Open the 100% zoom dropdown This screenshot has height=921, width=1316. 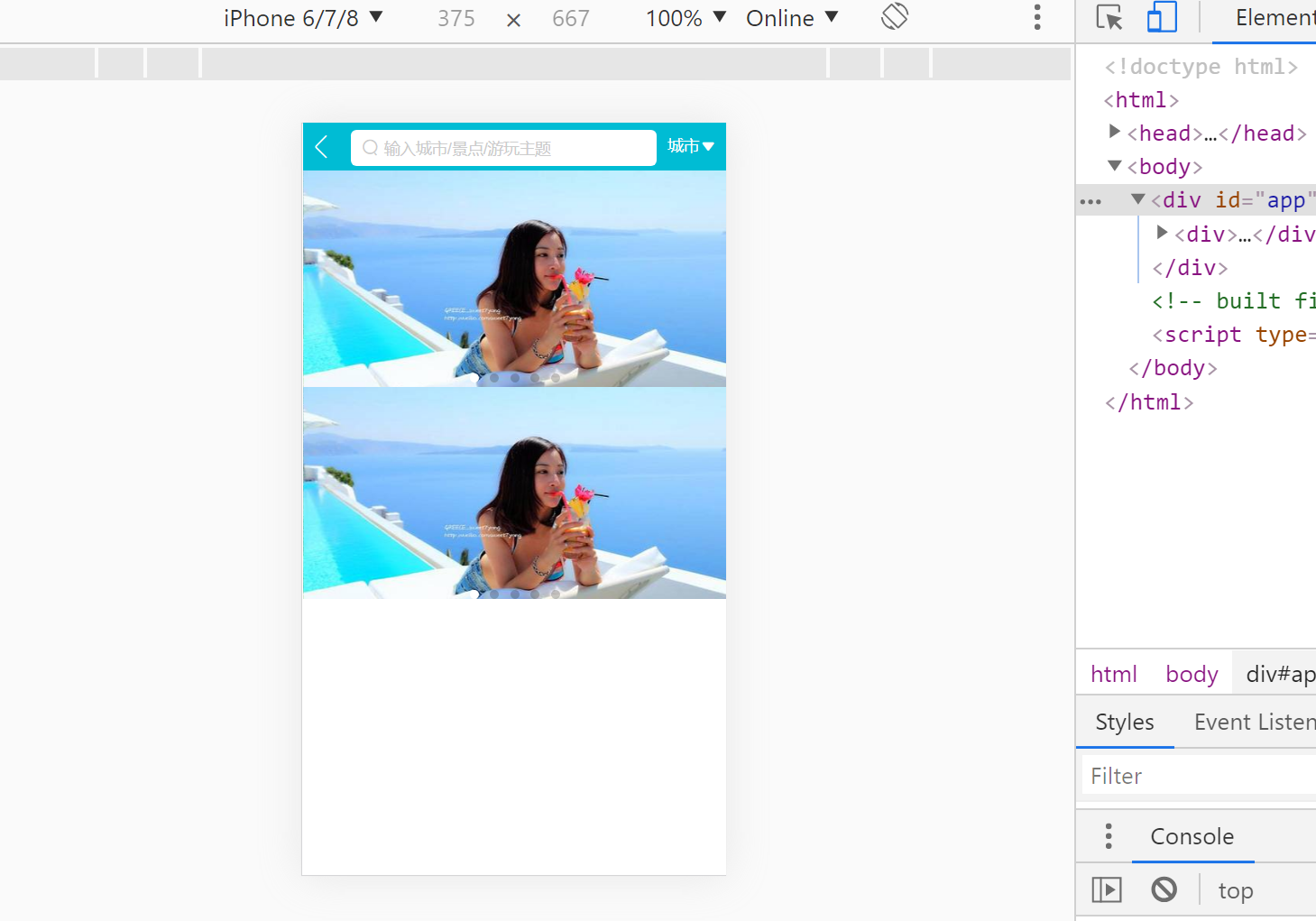click(686, 18)
